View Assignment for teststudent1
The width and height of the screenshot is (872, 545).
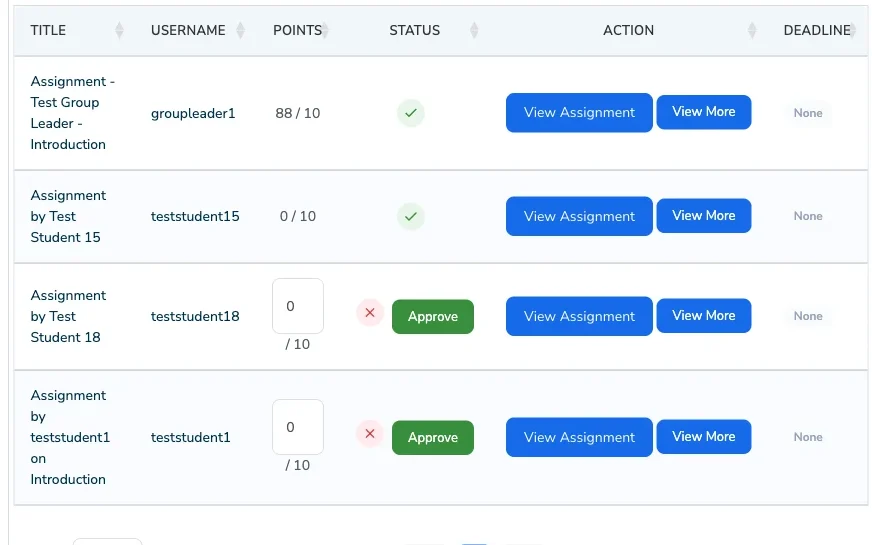tap(579, 437)
